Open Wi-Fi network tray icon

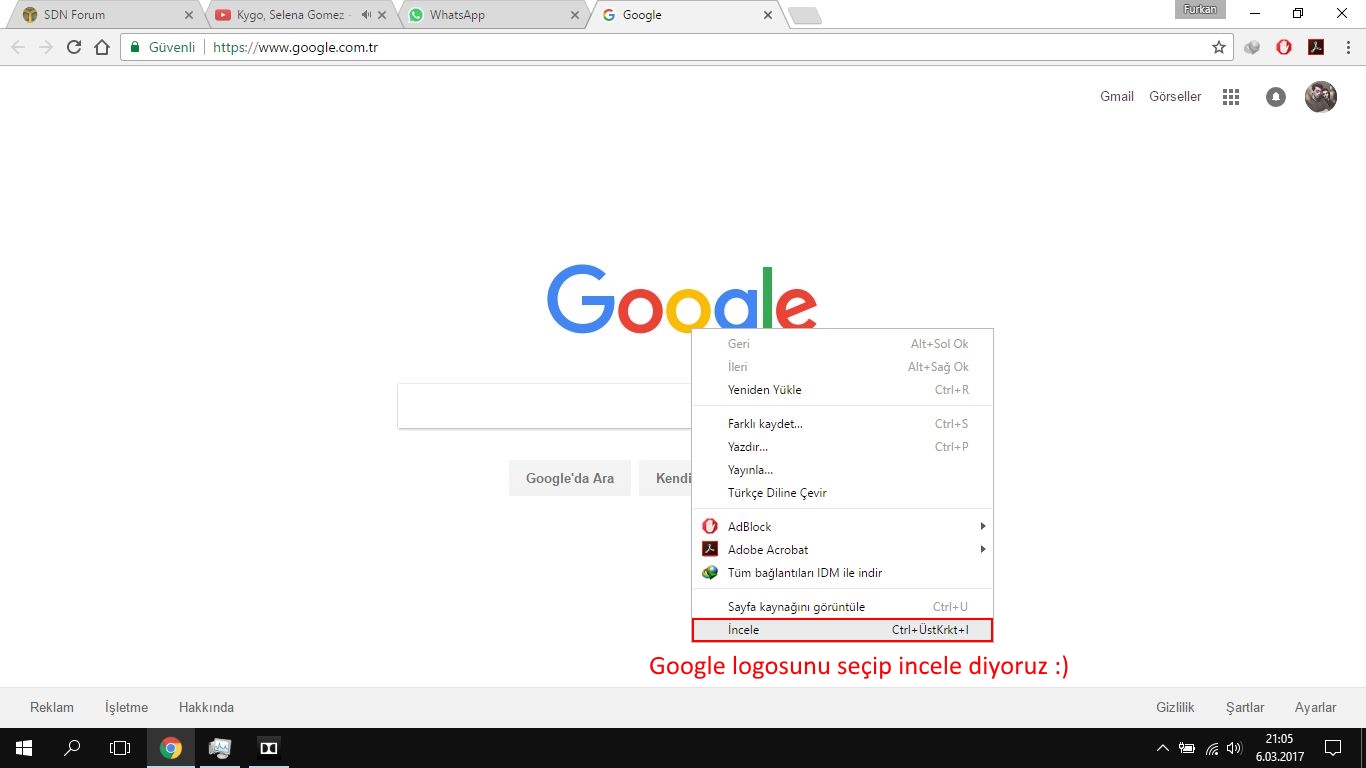pyautogui.click(x=1211, y=748)
